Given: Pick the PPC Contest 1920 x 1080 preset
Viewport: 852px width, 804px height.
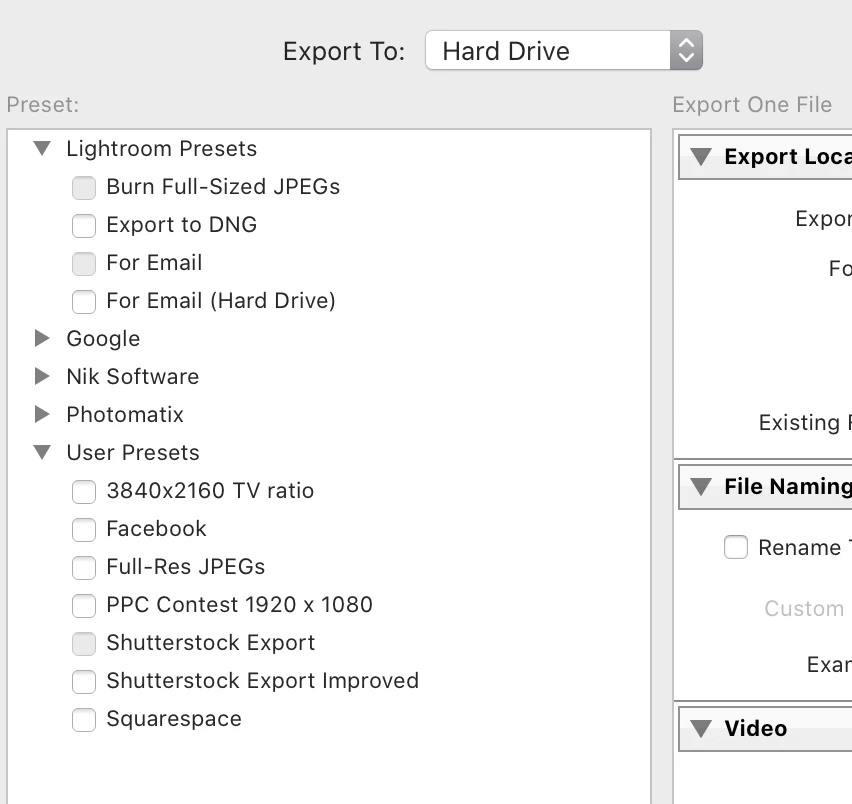Looking at the screenshot, I should tap(239, 605).
